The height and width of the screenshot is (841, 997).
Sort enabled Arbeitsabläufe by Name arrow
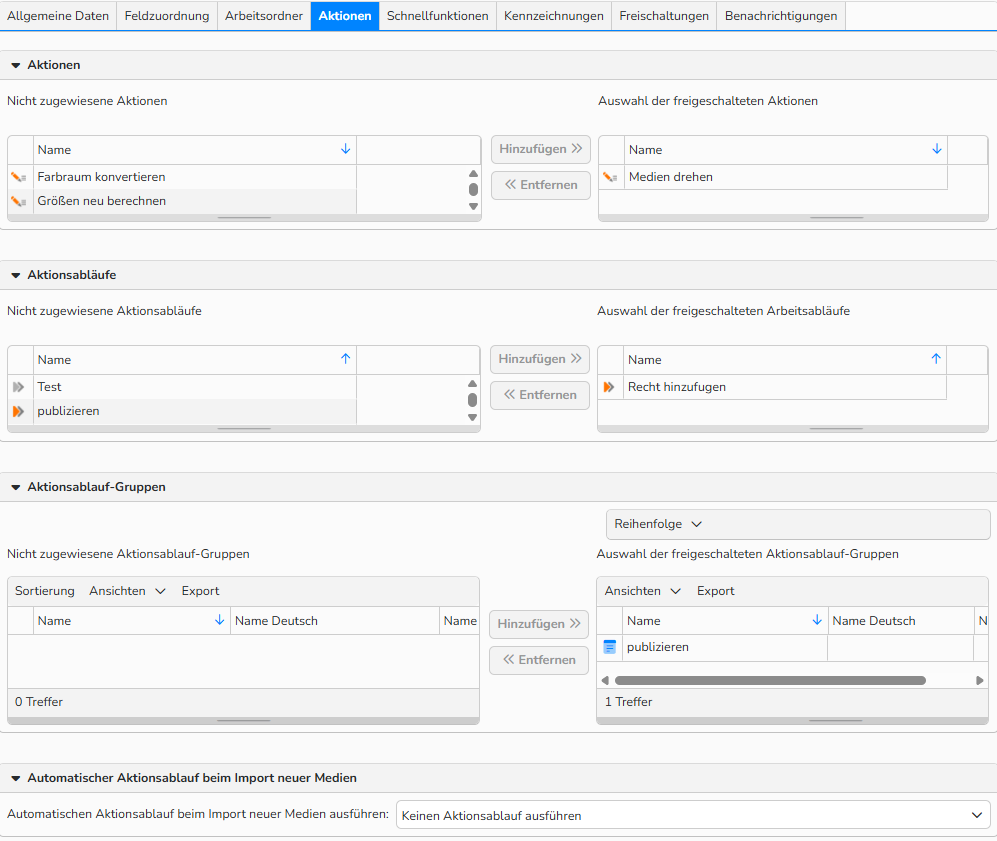point(936,359)
